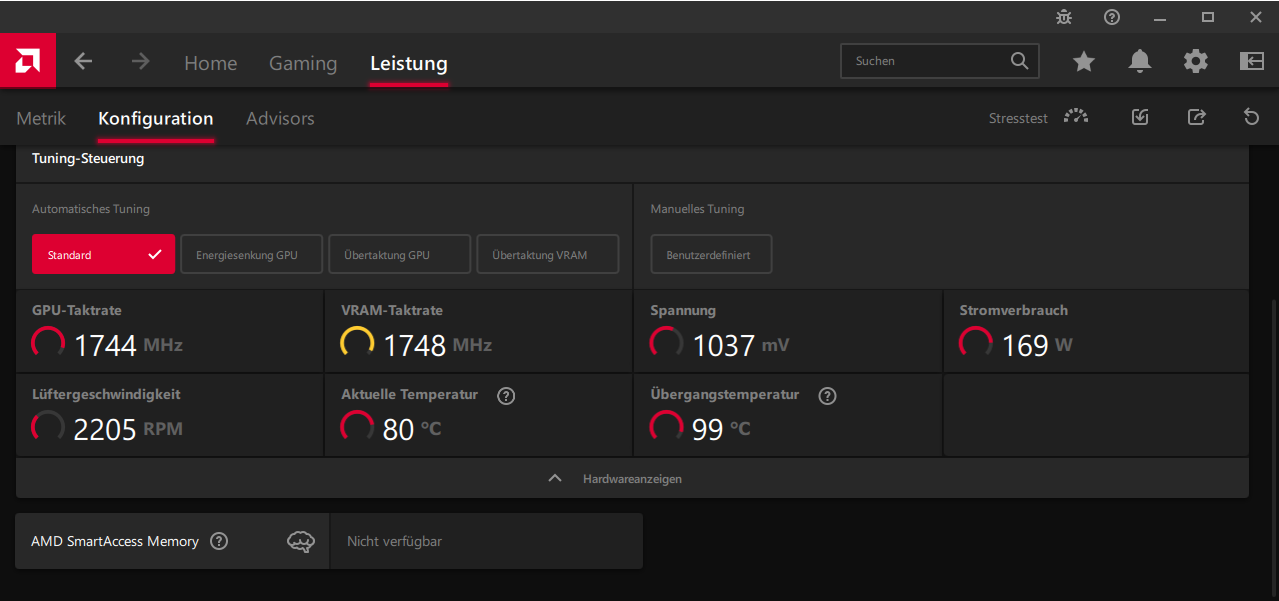Image resolution: width=1279 pixels, height=601 pixels.
Task: Open settings gear icon
Action: point(1196,61)
